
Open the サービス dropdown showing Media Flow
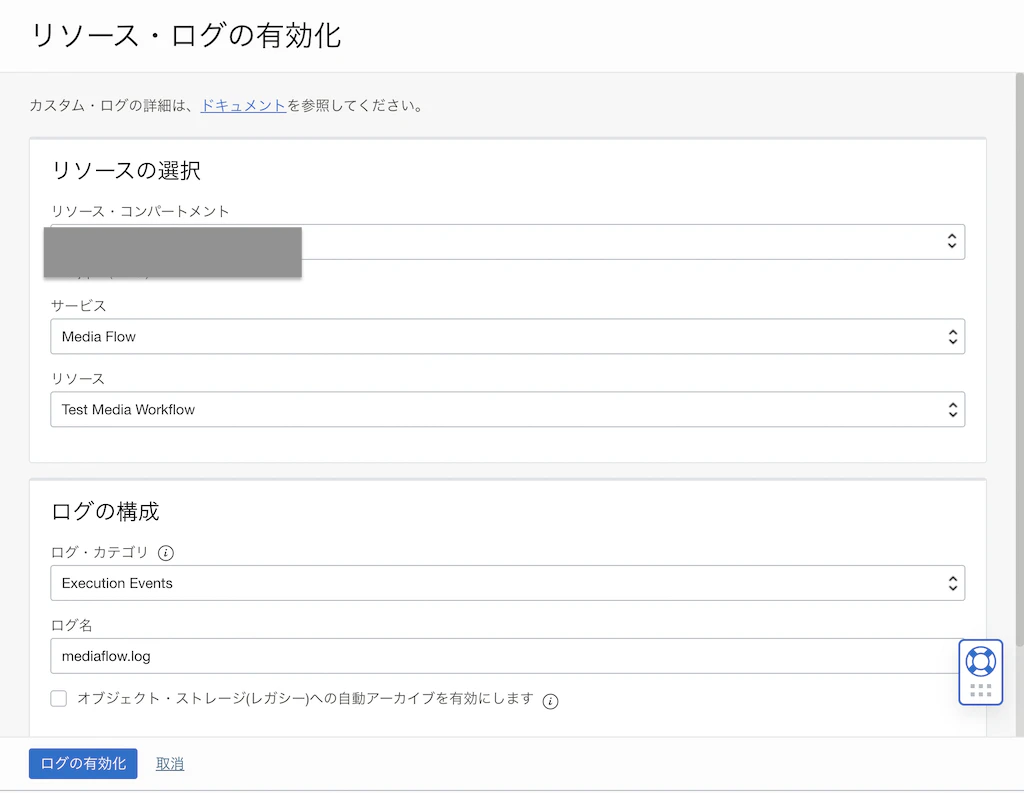pos(507,336)
